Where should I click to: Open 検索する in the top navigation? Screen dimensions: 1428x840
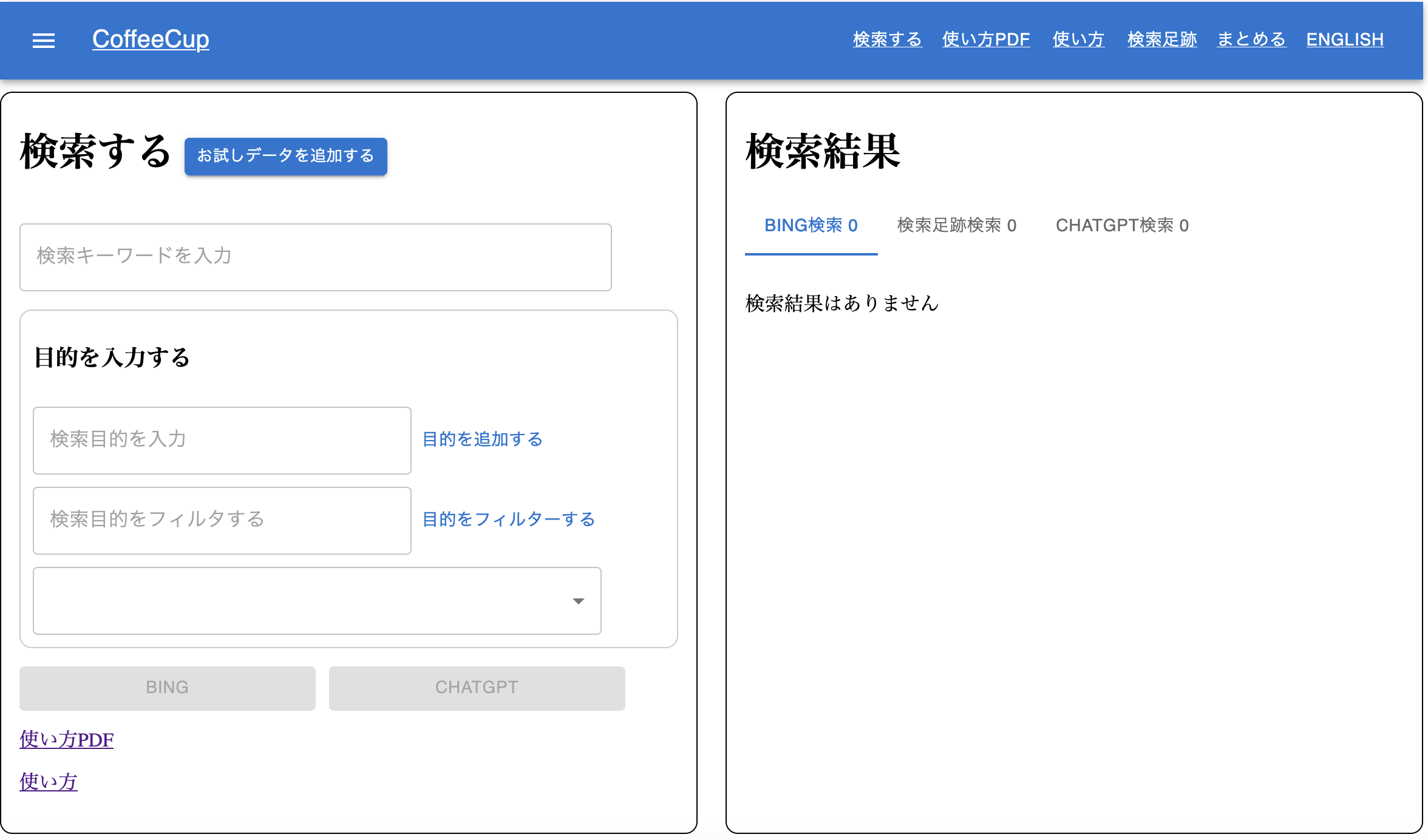[x=886, y=39]
